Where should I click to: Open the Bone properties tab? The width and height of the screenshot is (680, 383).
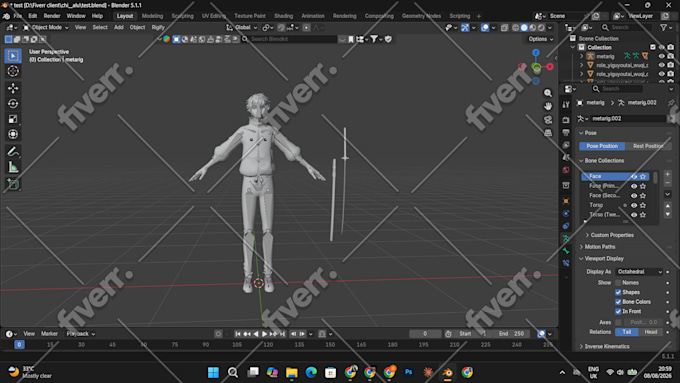pyautogui.click(x=566, y=251)
